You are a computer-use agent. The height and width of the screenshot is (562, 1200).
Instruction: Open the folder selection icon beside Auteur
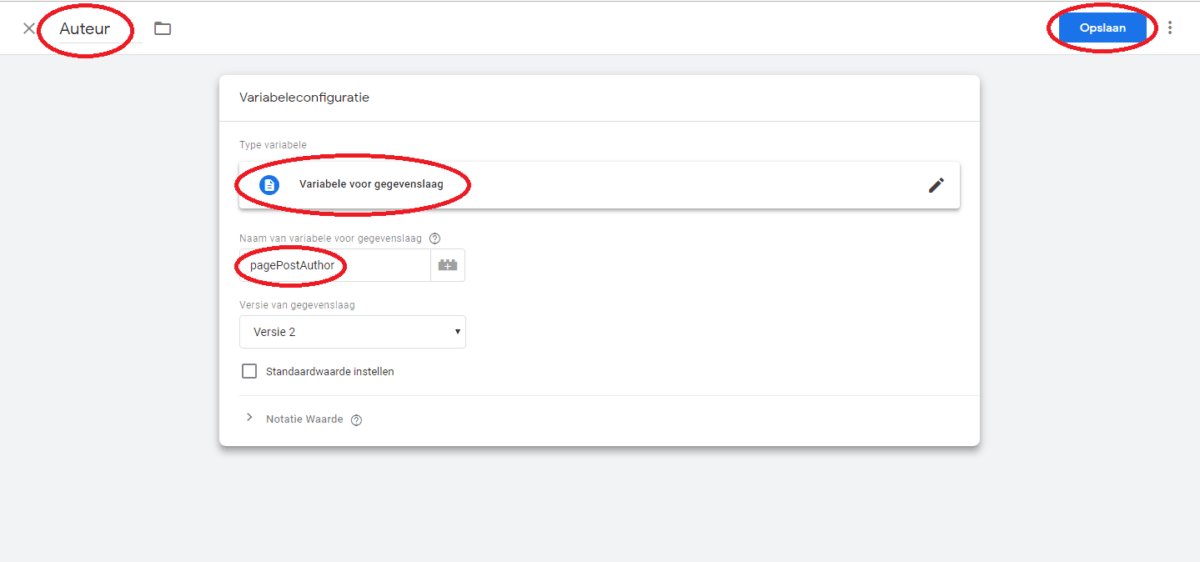click(x=163, y=28)
